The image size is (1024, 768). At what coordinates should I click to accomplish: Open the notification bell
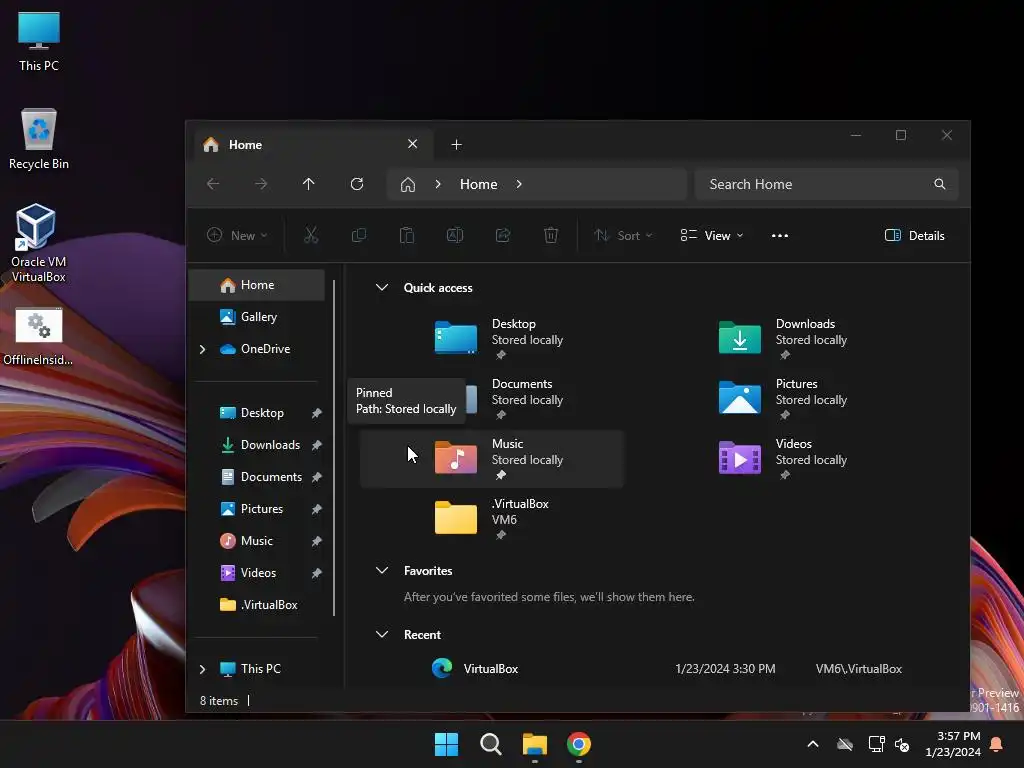click(x=997, y=744)
